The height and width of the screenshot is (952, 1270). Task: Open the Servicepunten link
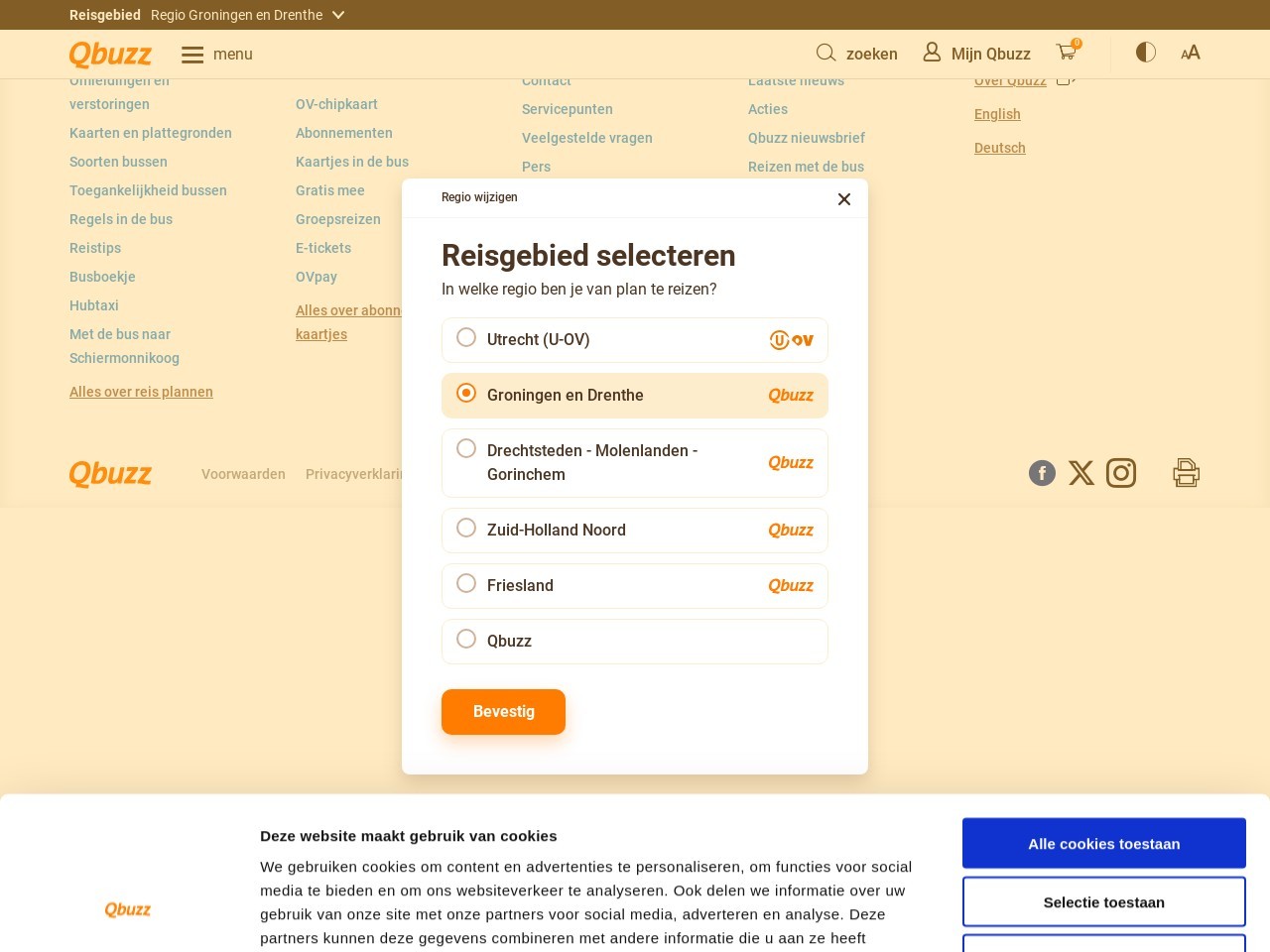pyautogui.click(x=568, y=109)
